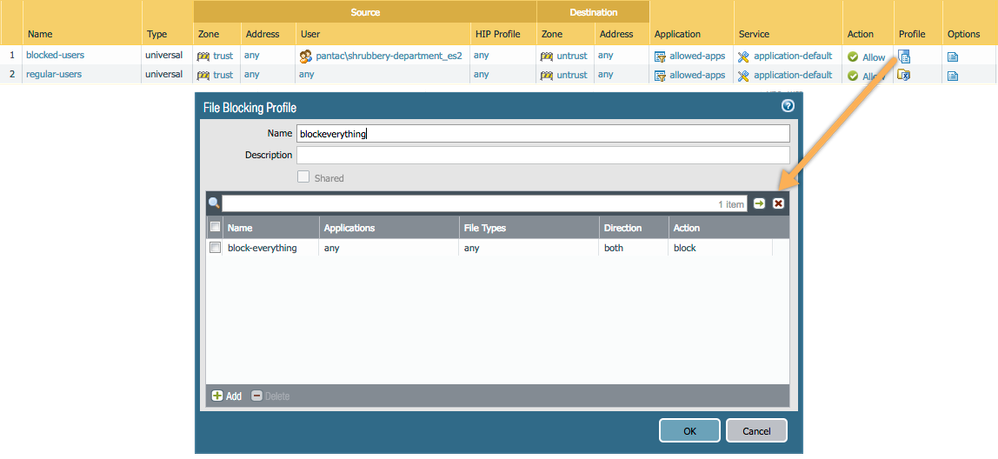Viewport: 998px width, 459px height.
Task: Click the Name field containing blockeverything
Action: coord(542,133)
